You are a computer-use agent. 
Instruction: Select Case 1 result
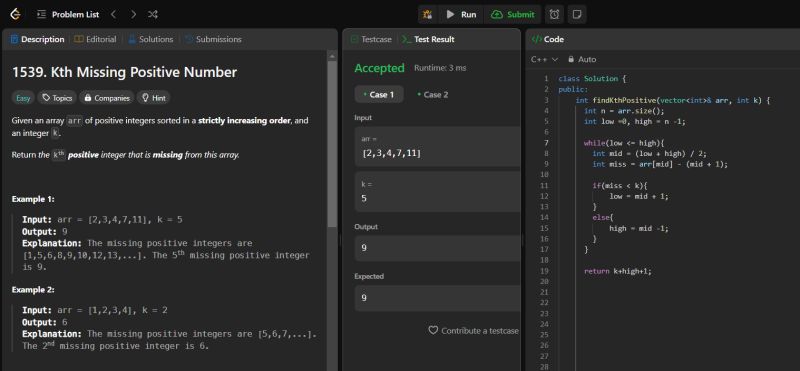[x=379, y=94]
